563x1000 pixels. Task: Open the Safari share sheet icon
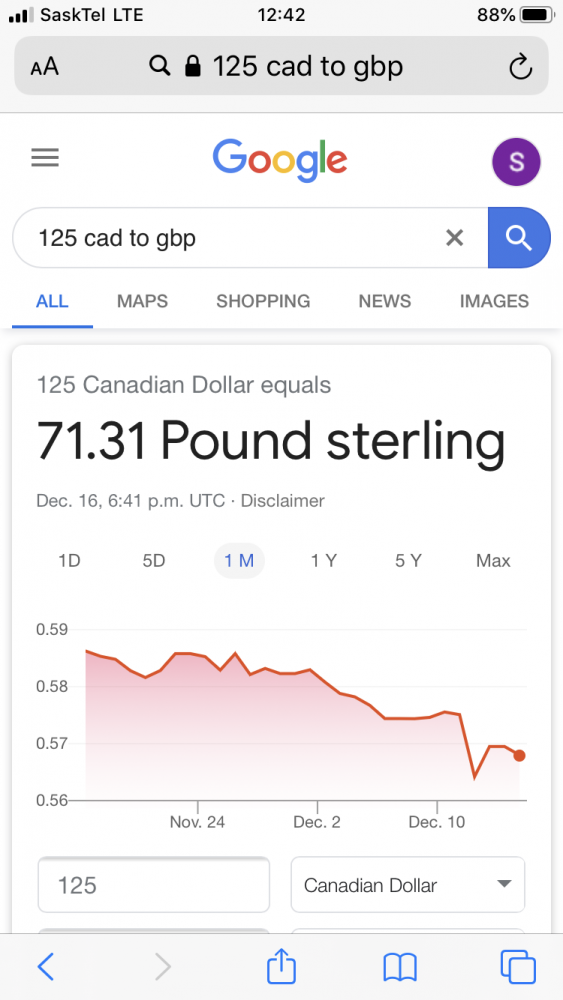pos(281,966)
